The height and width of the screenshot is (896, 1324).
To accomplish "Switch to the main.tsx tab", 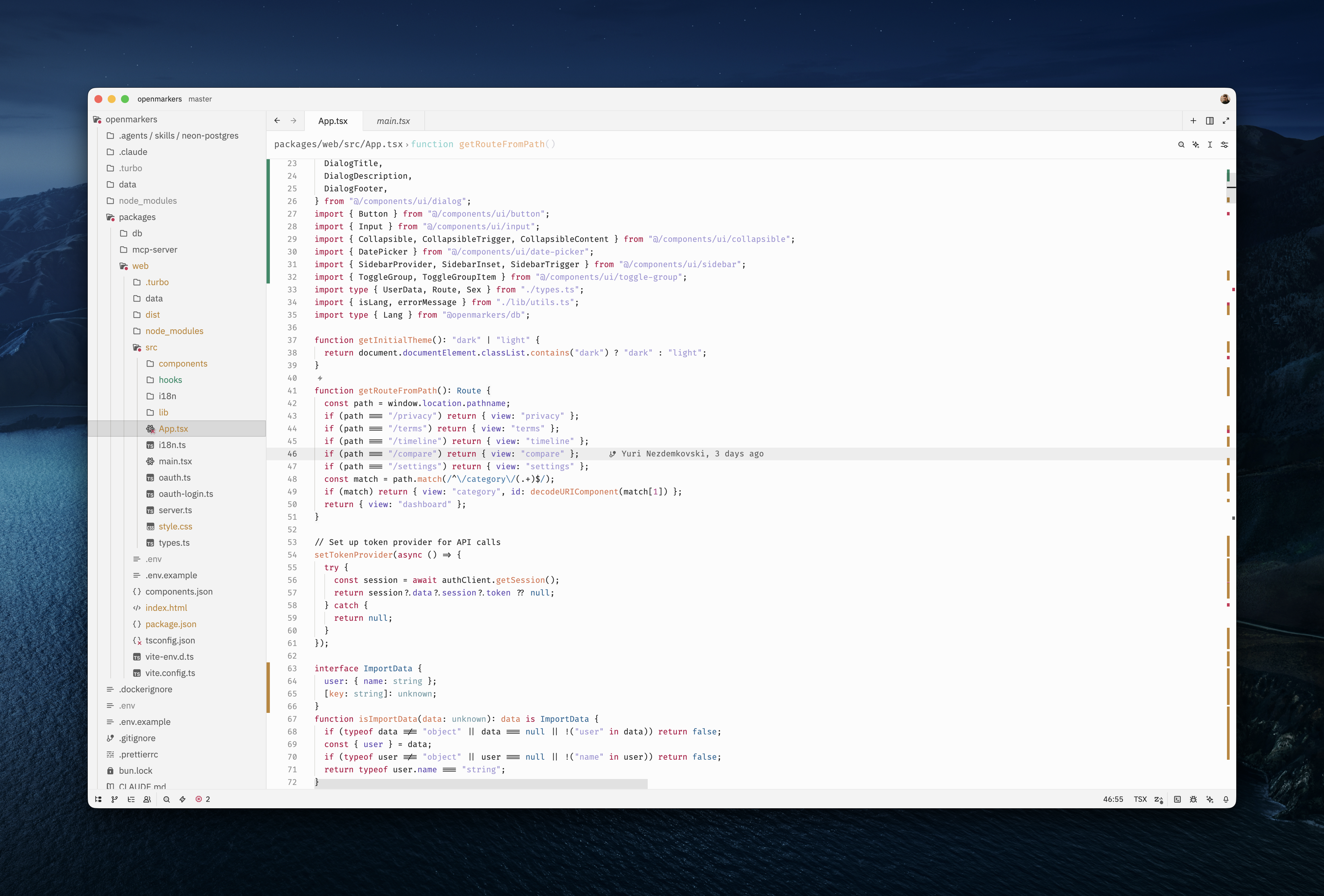I will (x=393, y=121).
